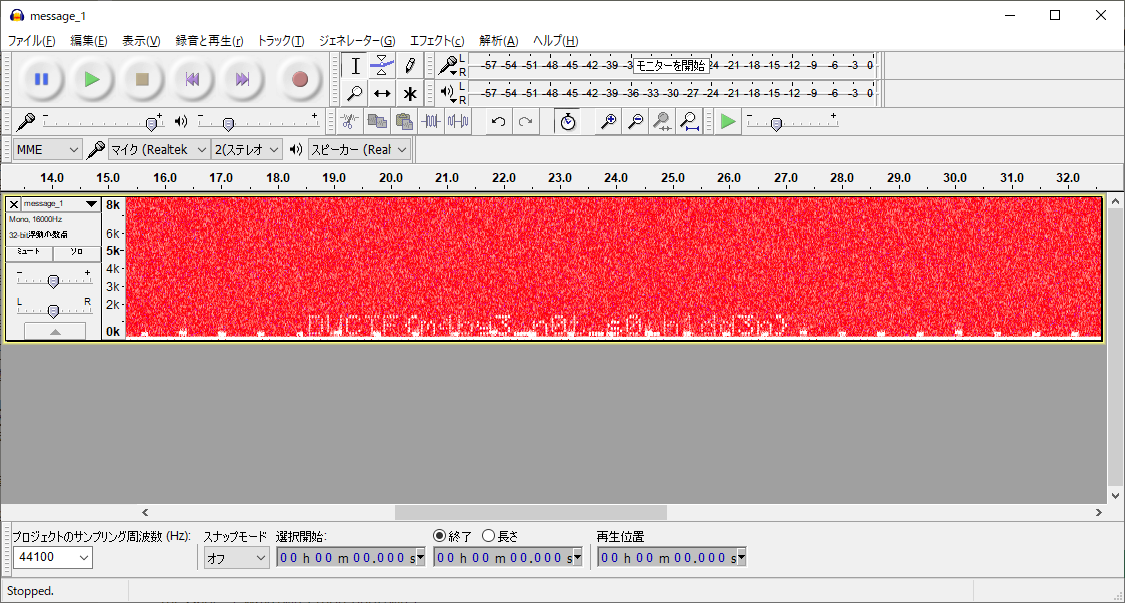Select the Selection (I-beam) tool

pyautogui.click(x=354, y=66)
